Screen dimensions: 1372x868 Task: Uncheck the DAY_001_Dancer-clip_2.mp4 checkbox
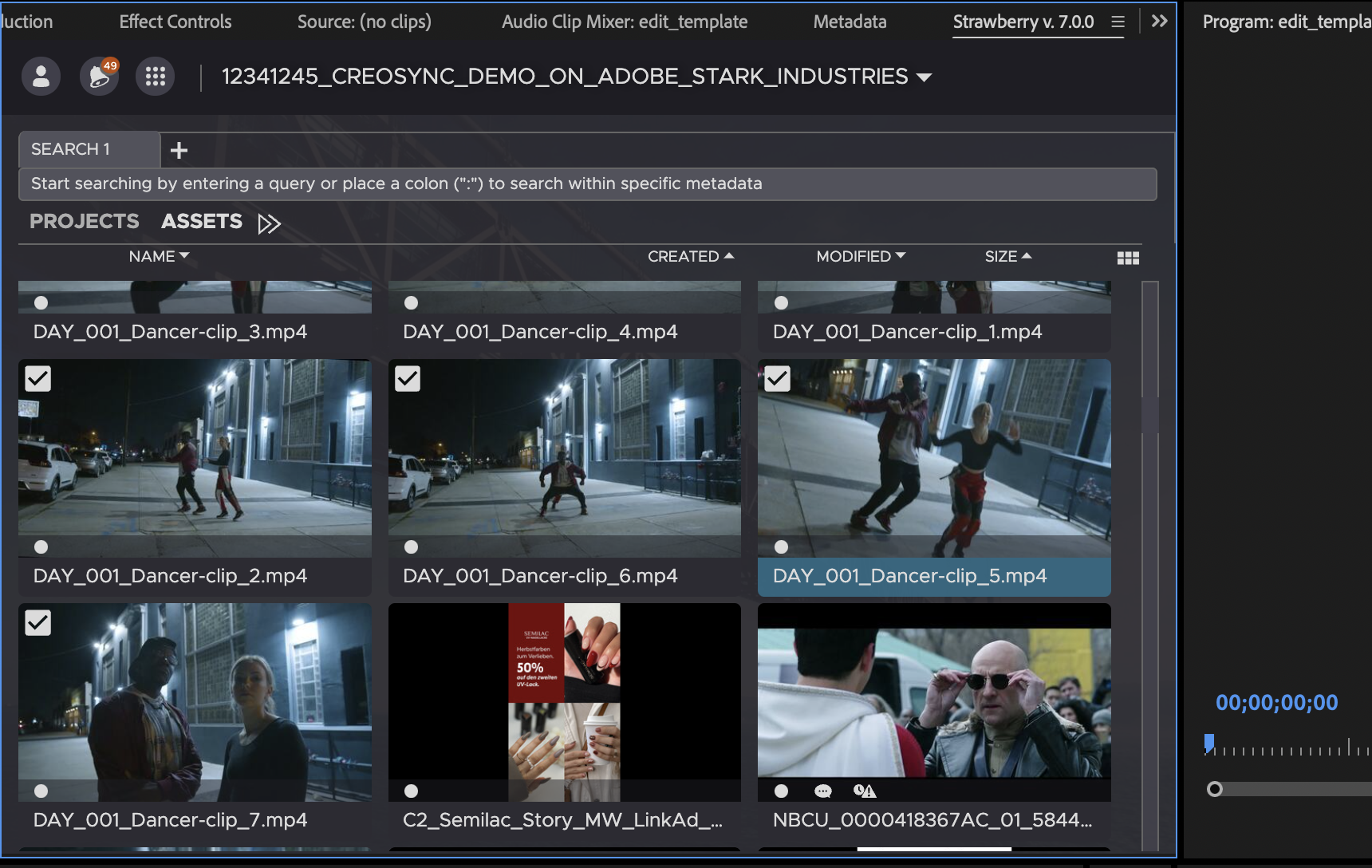pos(38,378)
